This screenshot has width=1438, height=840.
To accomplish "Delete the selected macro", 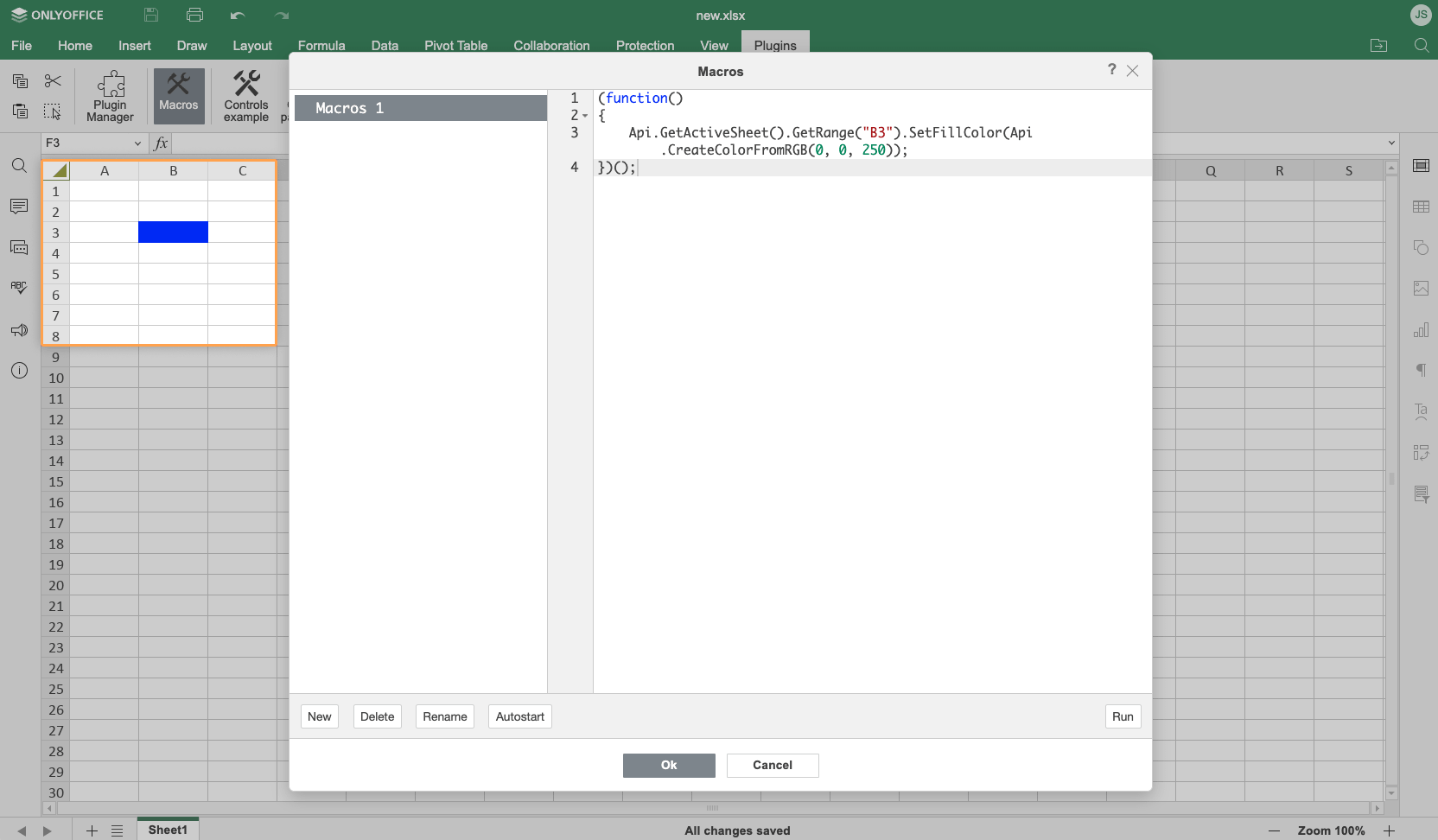I will (x=377, y=716).
